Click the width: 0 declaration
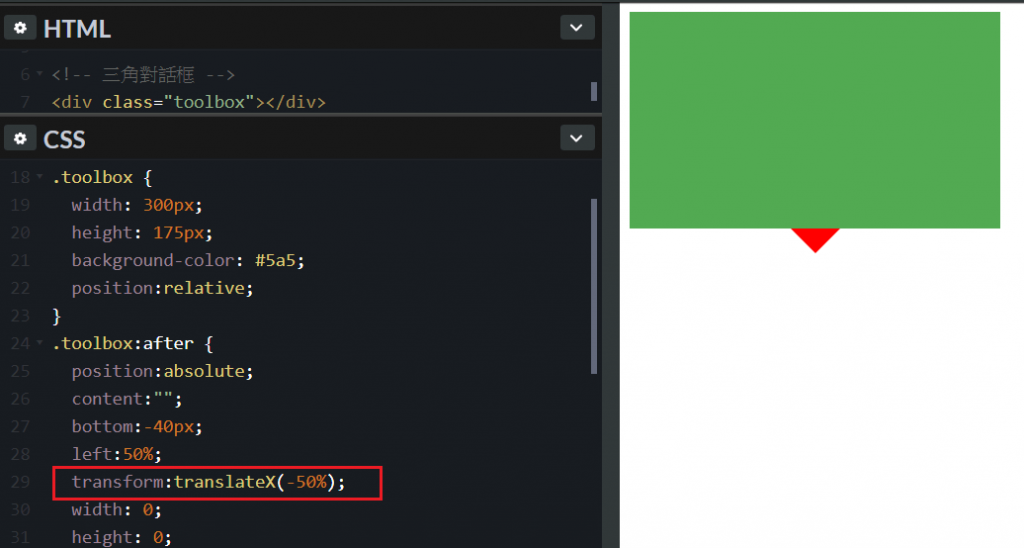The height and width of the screenshot is (548, 1024). [117, 509]
